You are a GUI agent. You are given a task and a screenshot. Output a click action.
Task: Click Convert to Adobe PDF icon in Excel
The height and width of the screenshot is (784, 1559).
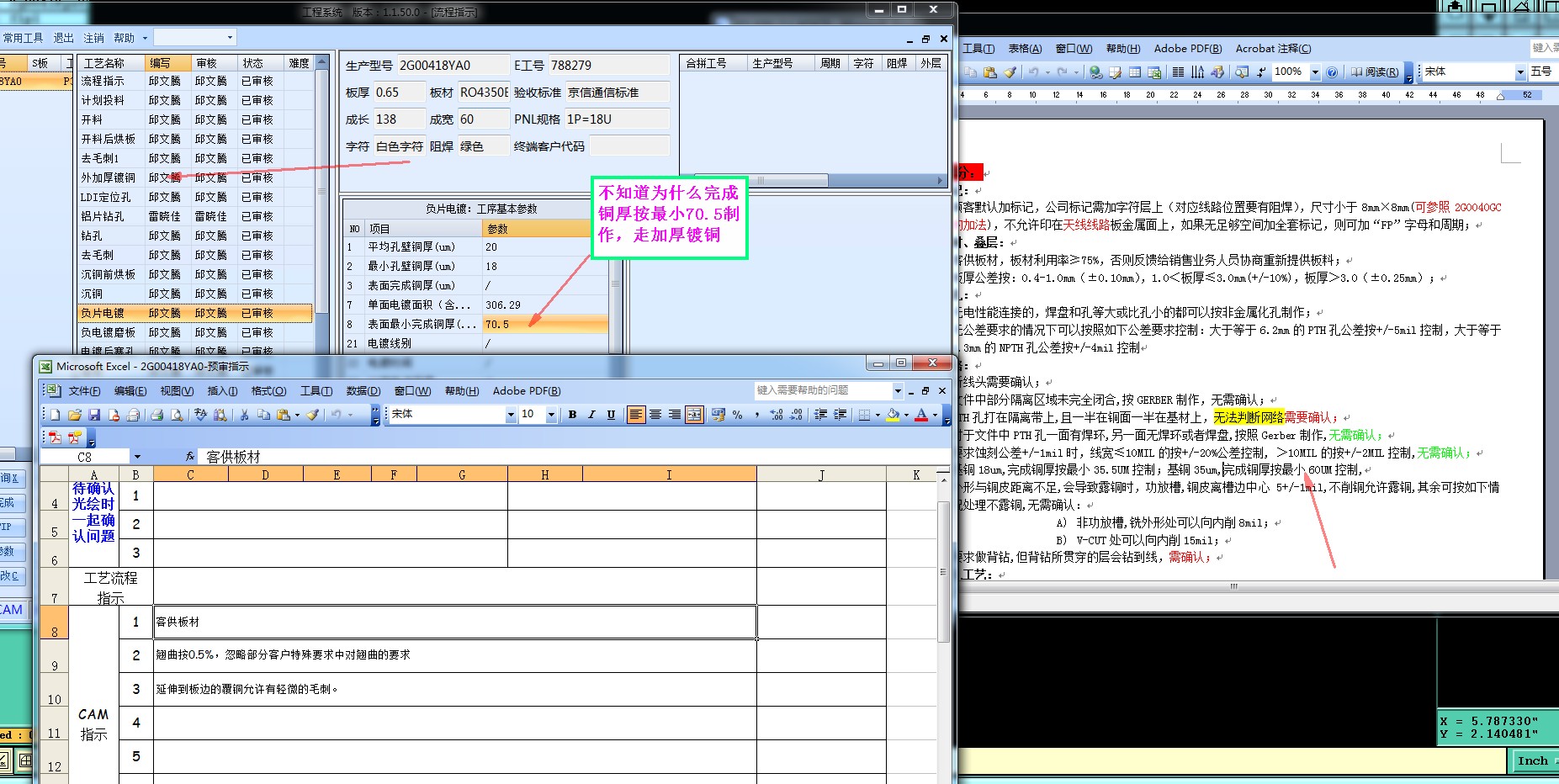click(55, 437)
